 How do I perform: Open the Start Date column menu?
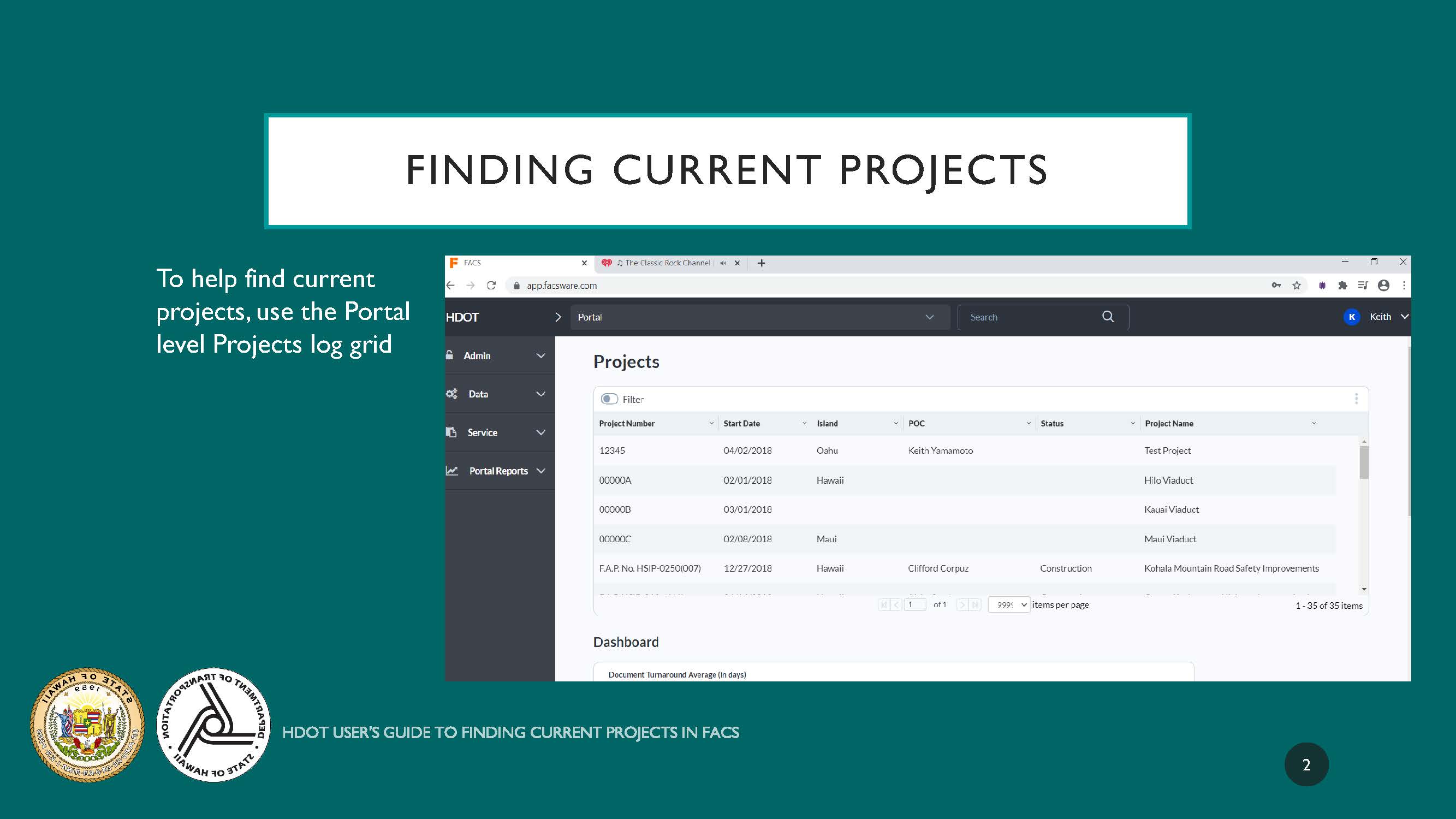(x=804, y=423)
